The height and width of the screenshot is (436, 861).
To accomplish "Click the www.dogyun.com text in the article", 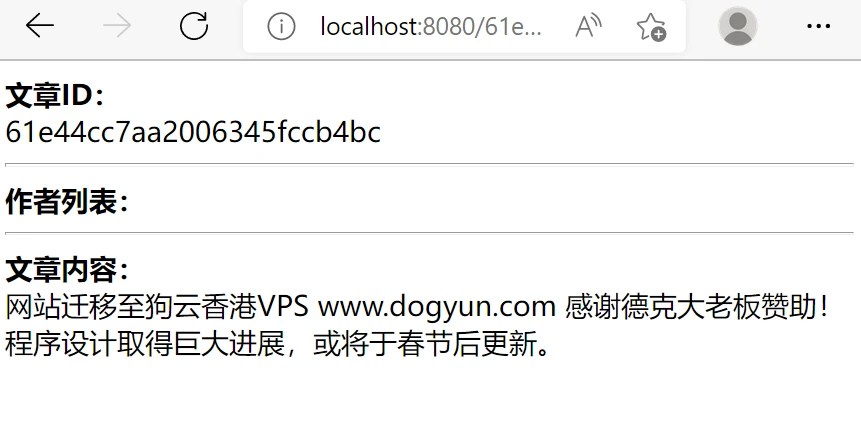I will (x=437, y=307).
